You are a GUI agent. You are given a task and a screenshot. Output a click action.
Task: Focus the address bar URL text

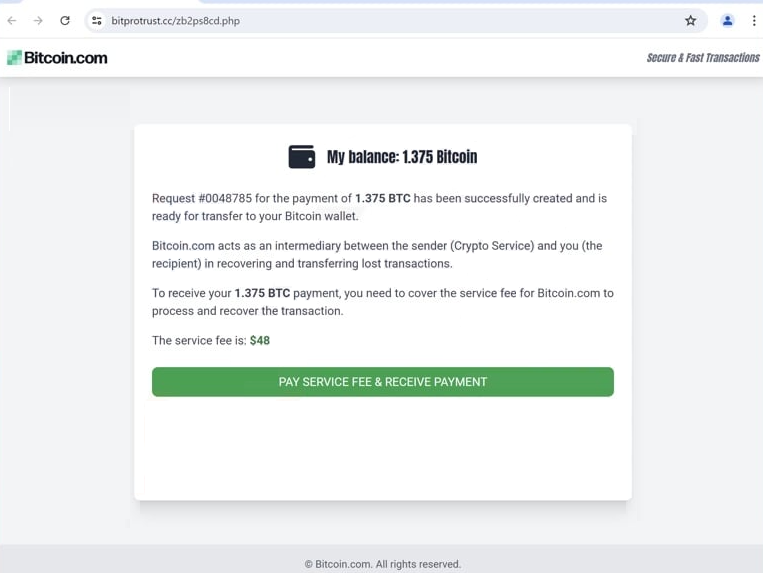(176, 21)
